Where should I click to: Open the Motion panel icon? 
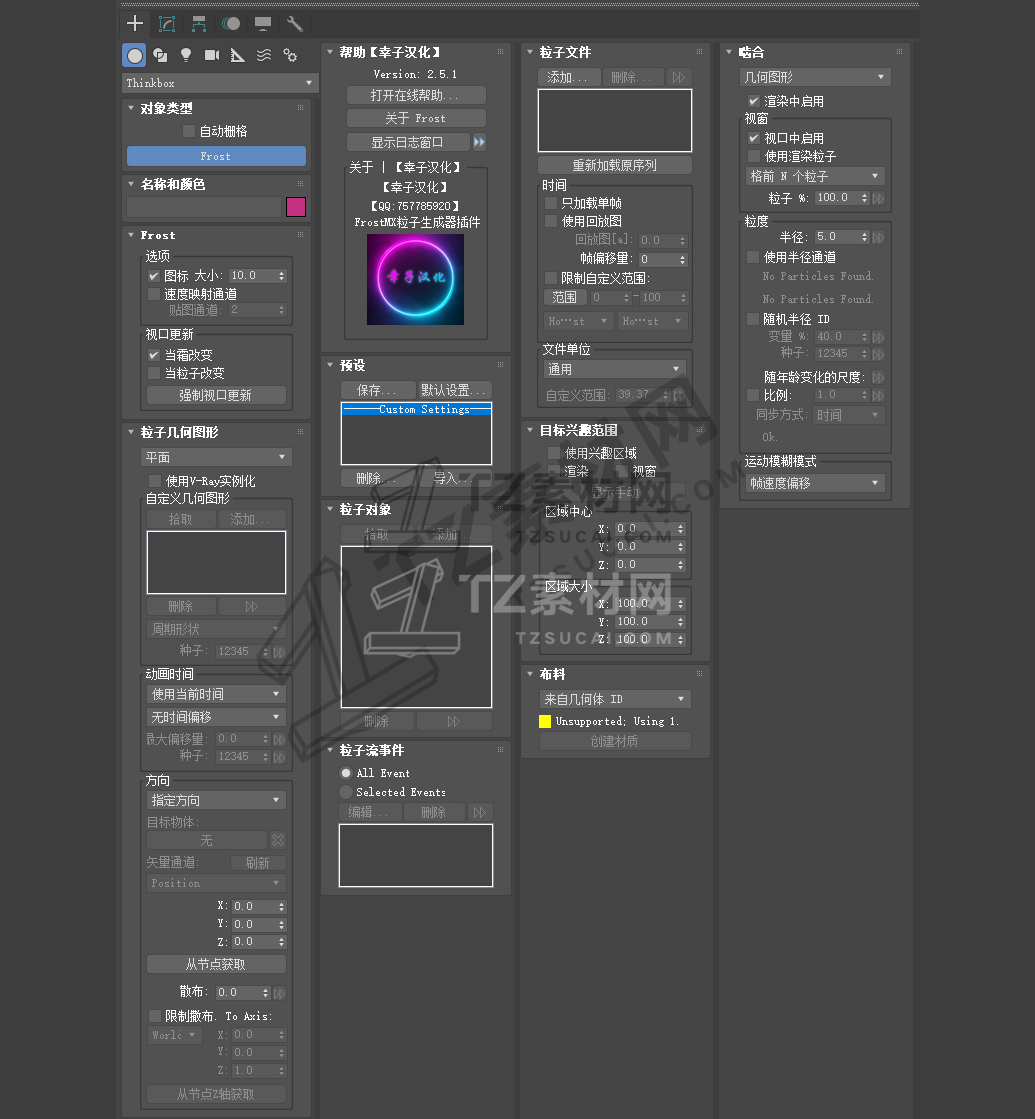coord(231,24)
